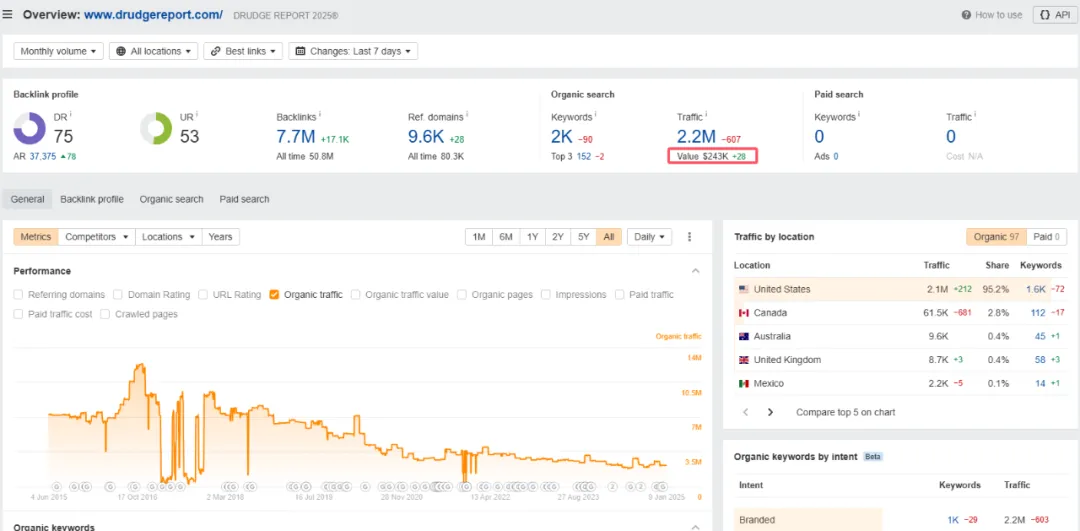1080x531 pixels.
Task: Open the hamburger menu icon
Action: click(8, 14)
